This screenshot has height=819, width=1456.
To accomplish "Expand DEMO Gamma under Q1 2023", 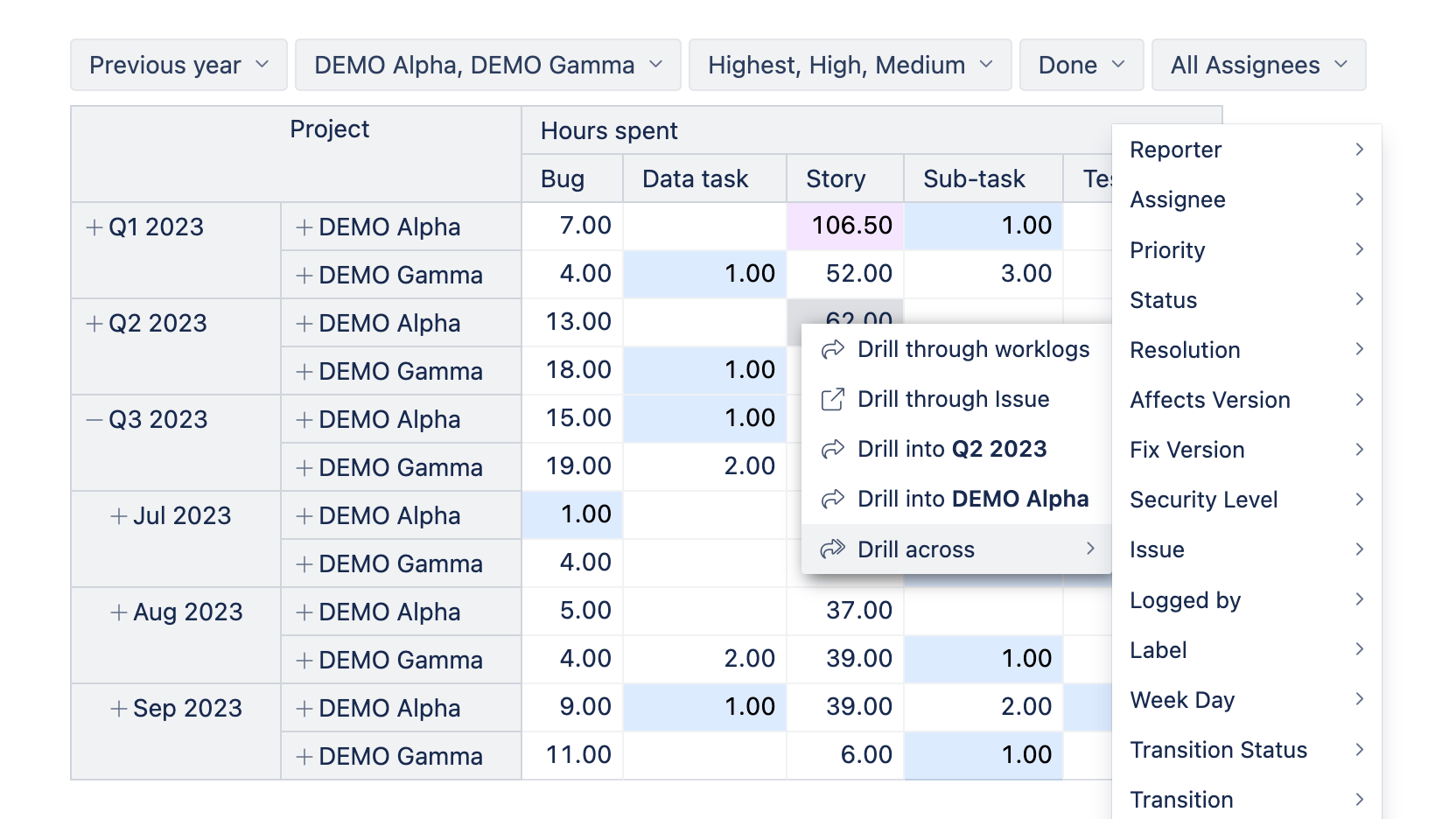I will pyautogui.click(x=304, y=276).
